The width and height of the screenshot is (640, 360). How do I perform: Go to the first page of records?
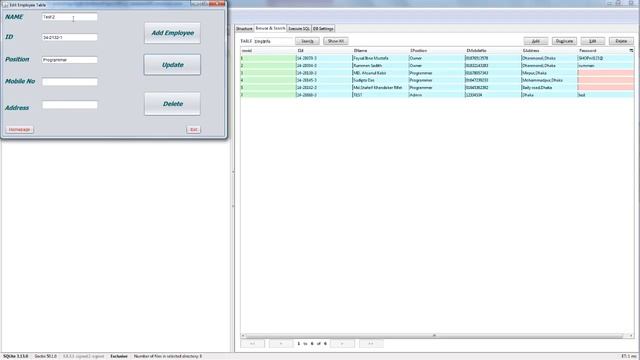coord(252,344)
